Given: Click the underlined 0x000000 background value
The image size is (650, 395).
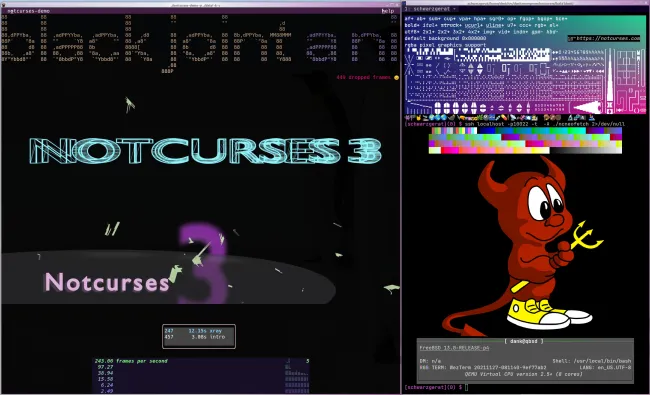Looking at the screenshot, I should point(473,38).
